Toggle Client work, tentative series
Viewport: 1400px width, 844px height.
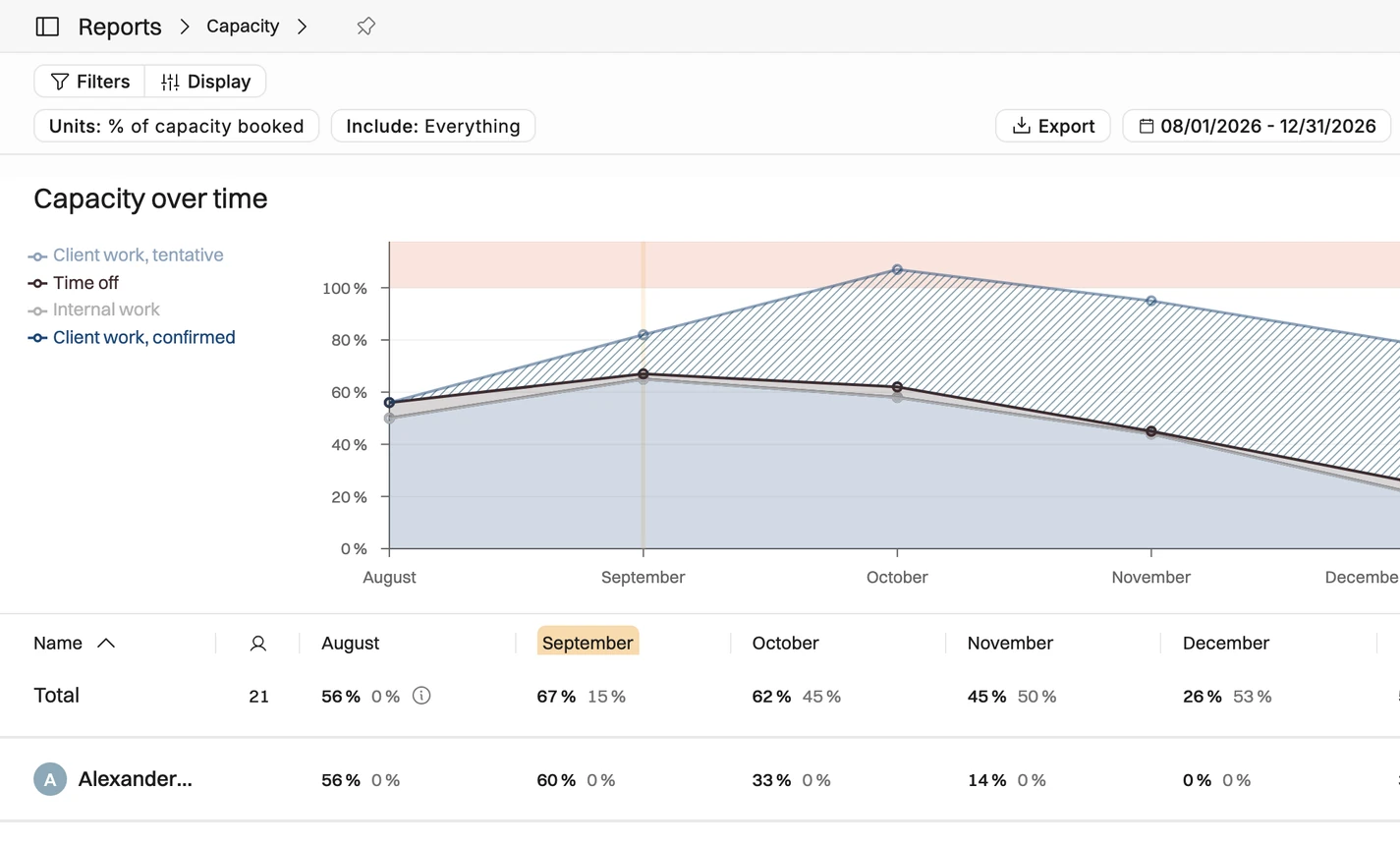click(x=126, y=255)
